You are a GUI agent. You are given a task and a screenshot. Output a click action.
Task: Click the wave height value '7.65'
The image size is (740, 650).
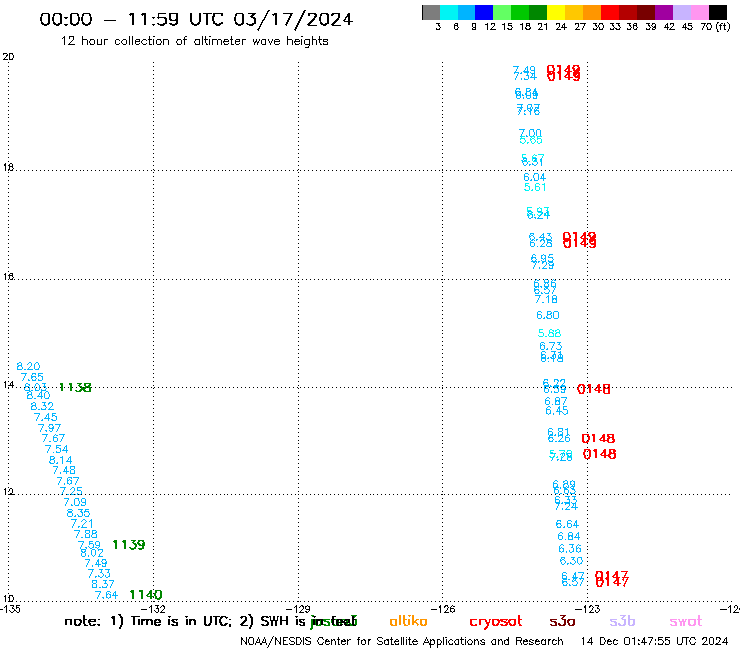coord(32,377)
